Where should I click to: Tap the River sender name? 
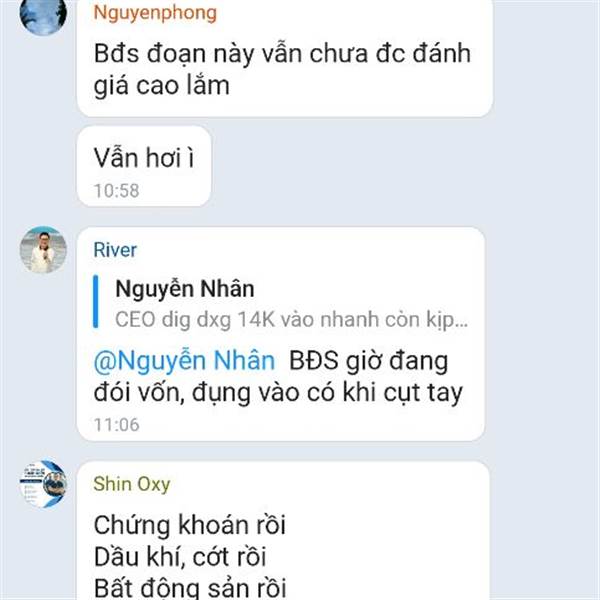(x=115, y=250)
